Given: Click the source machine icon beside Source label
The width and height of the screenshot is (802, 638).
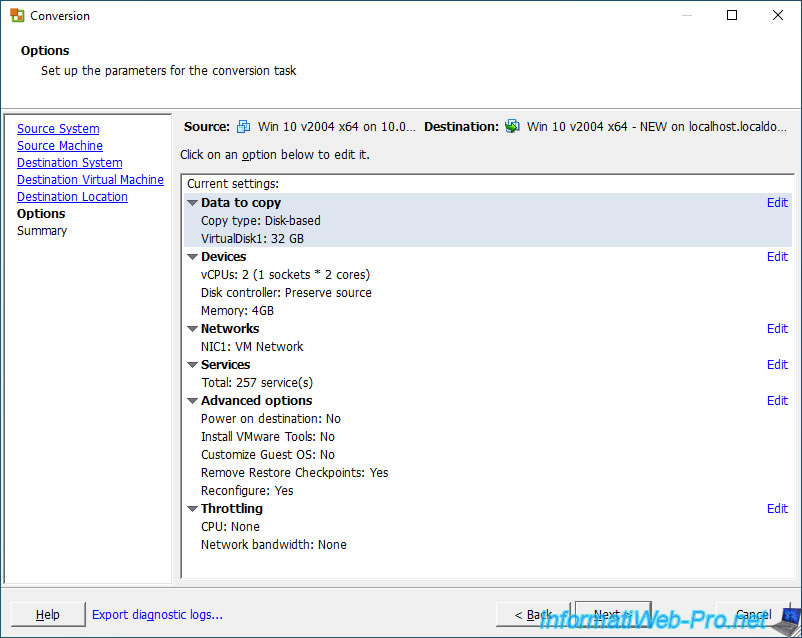Looking at the screenshot, I should (244, 127).
